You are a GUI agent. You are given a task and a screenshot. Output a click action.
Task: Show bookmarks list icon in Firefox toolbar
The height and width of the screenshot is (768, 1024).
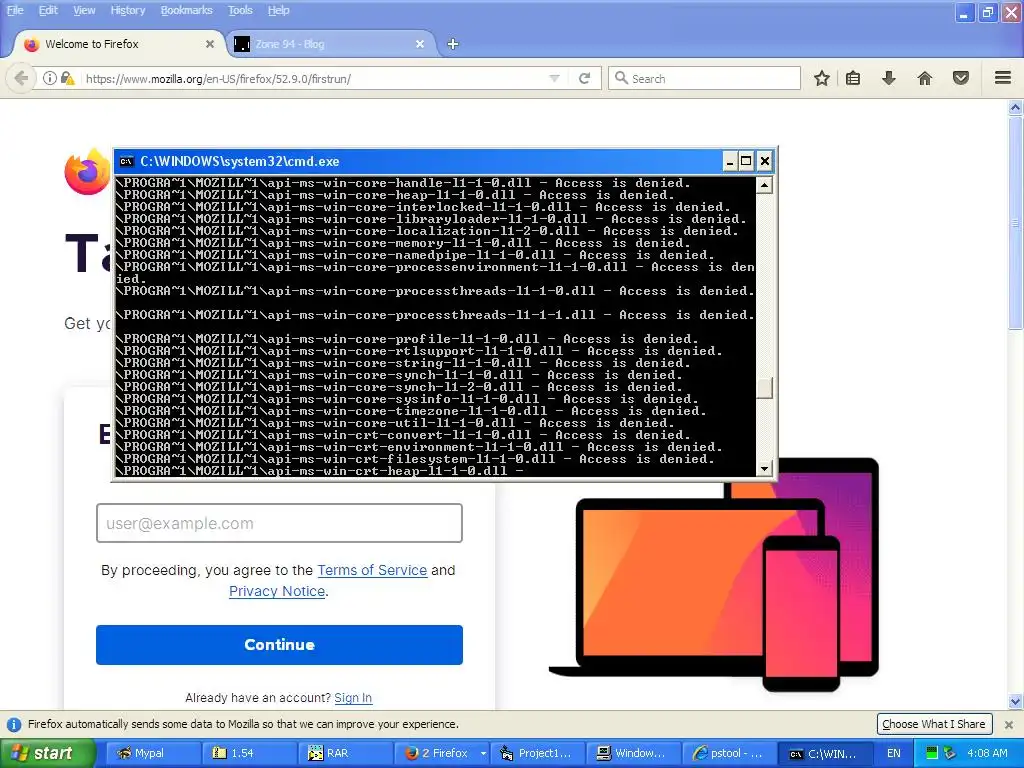(853, 78)
